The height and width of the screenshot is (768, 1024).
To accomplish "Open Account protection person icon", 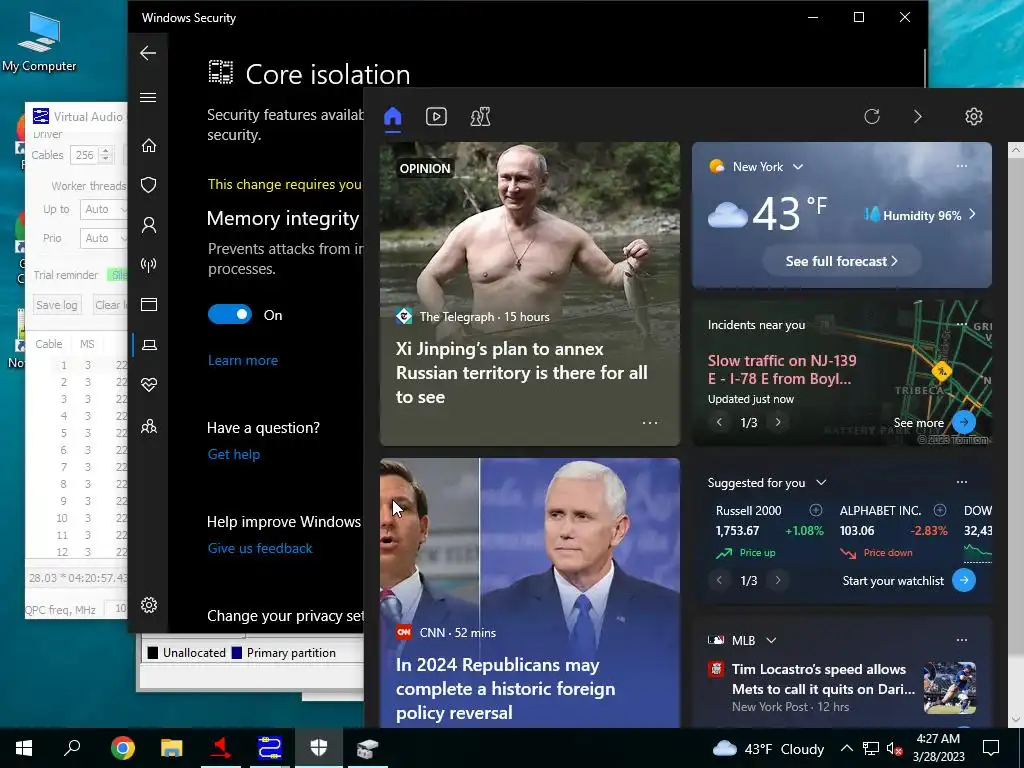I will (149, 225).
